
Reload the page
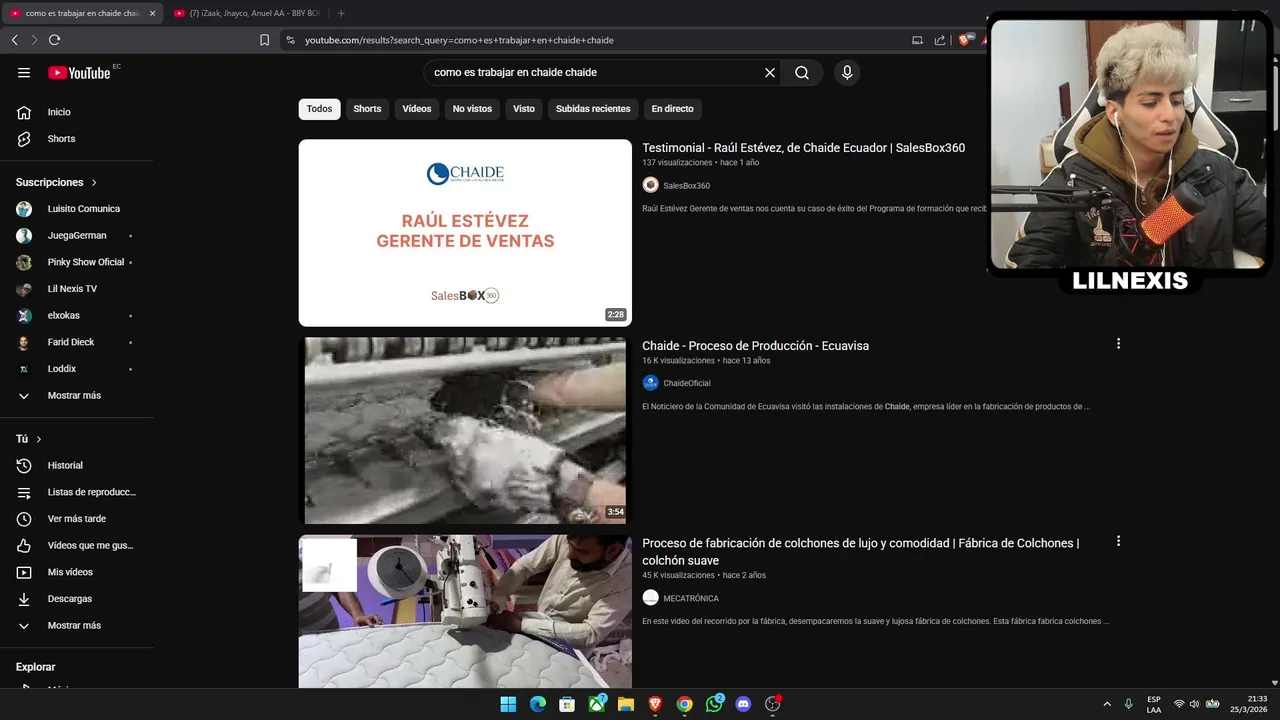54,40
